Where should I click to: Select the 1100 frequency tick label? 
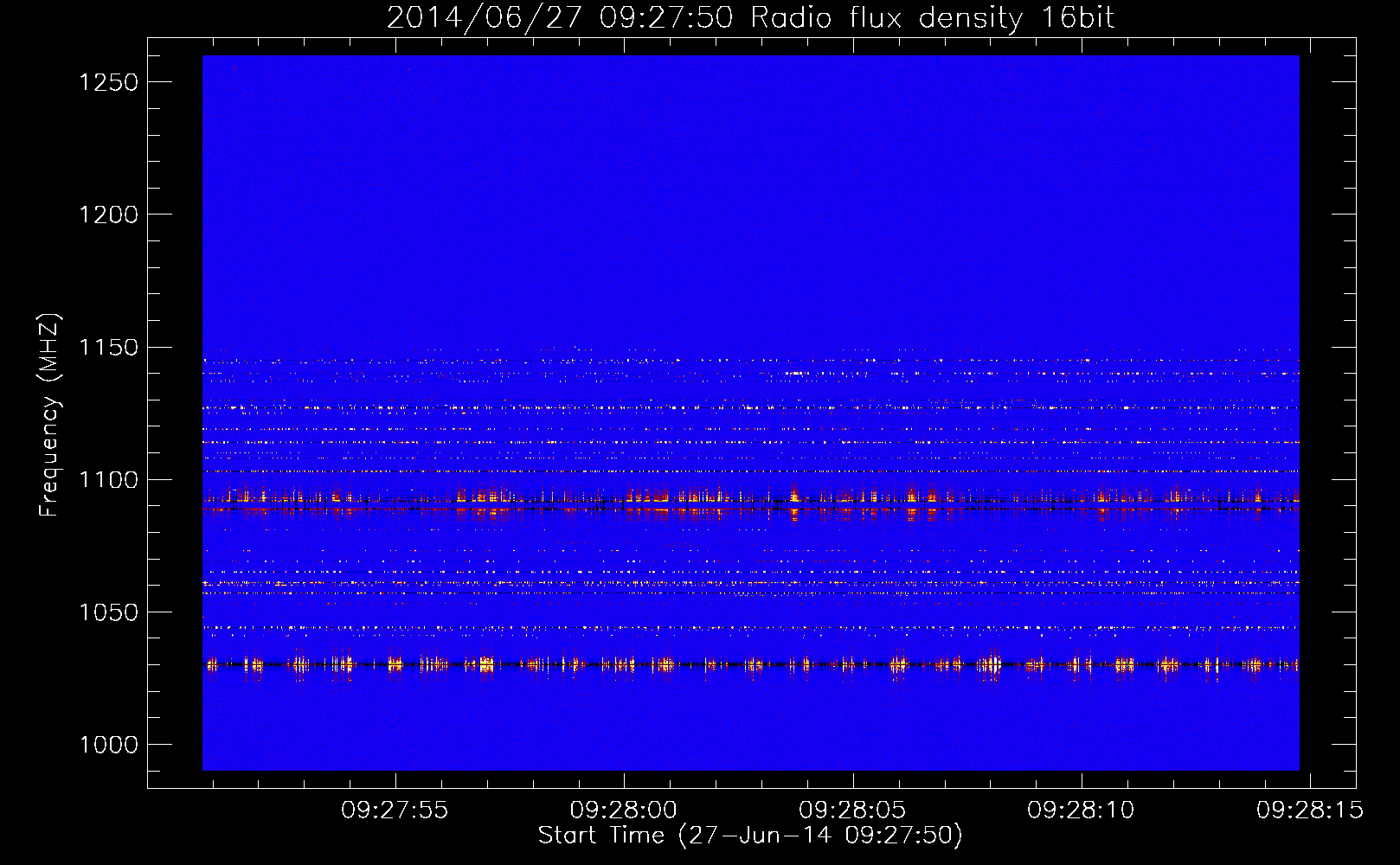click(109, 480)
